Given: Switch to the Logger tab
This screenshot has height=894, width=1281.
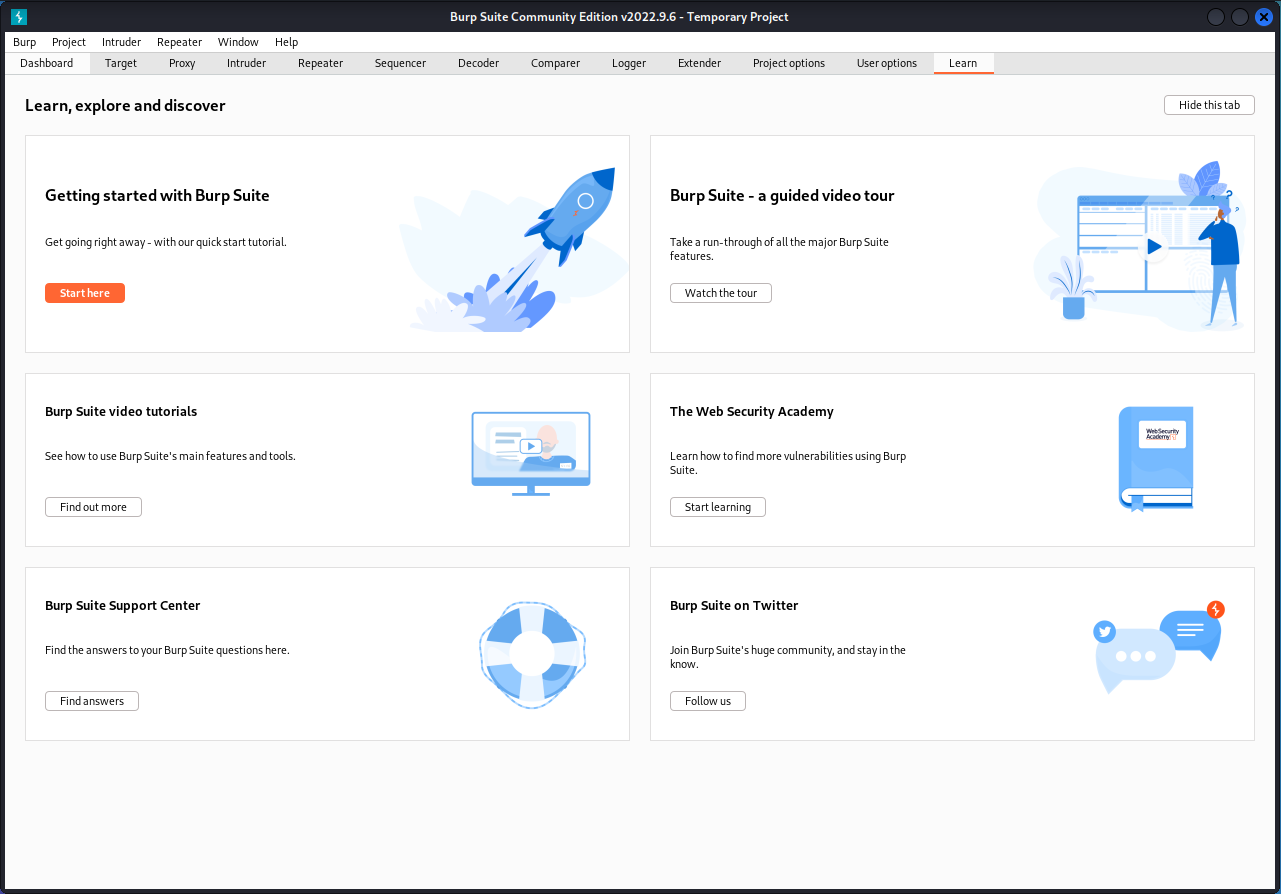Looking at the screenshot, I should point(629,63).
